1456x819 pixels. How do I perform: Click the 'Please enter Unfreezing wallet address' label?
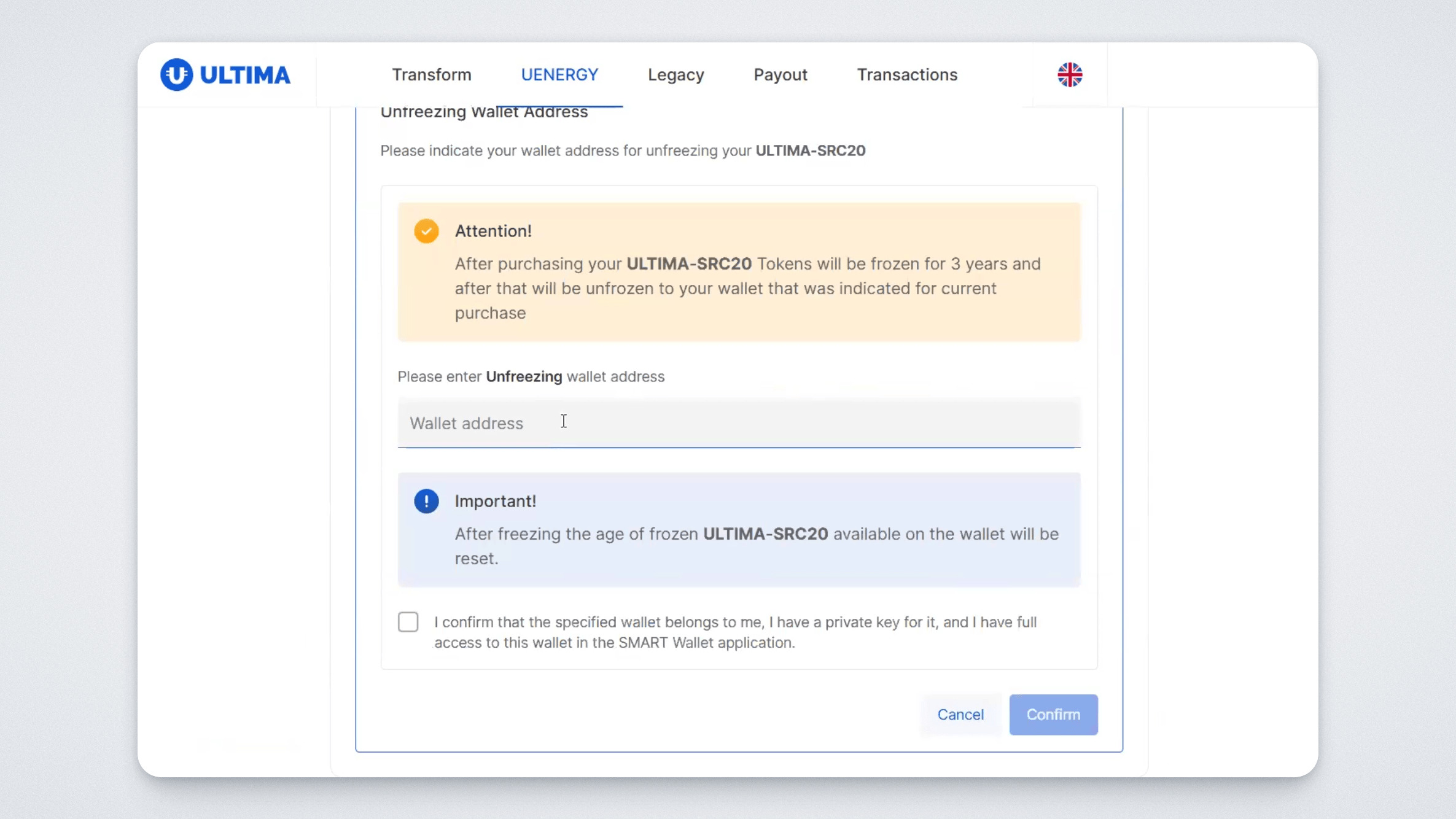[531, 376]
